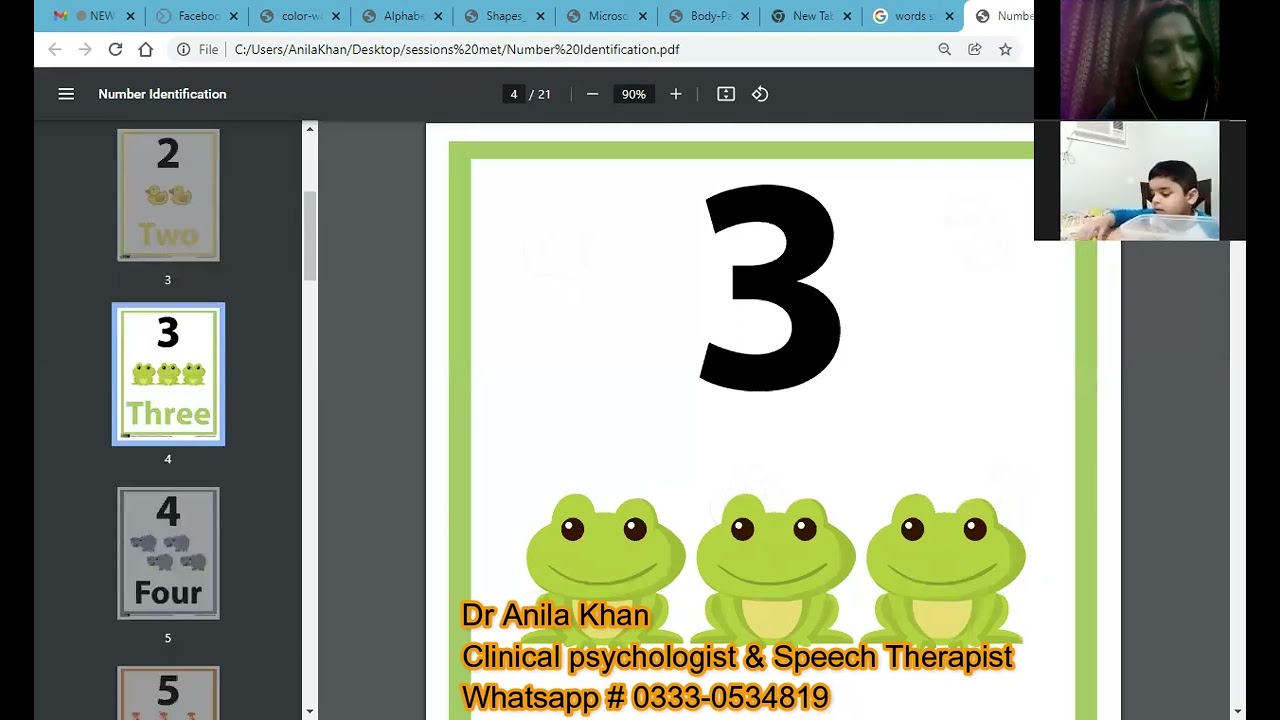Open the Four page thumbnail
The width and height of the screenshot is (1280, 720).
[168, 553]
